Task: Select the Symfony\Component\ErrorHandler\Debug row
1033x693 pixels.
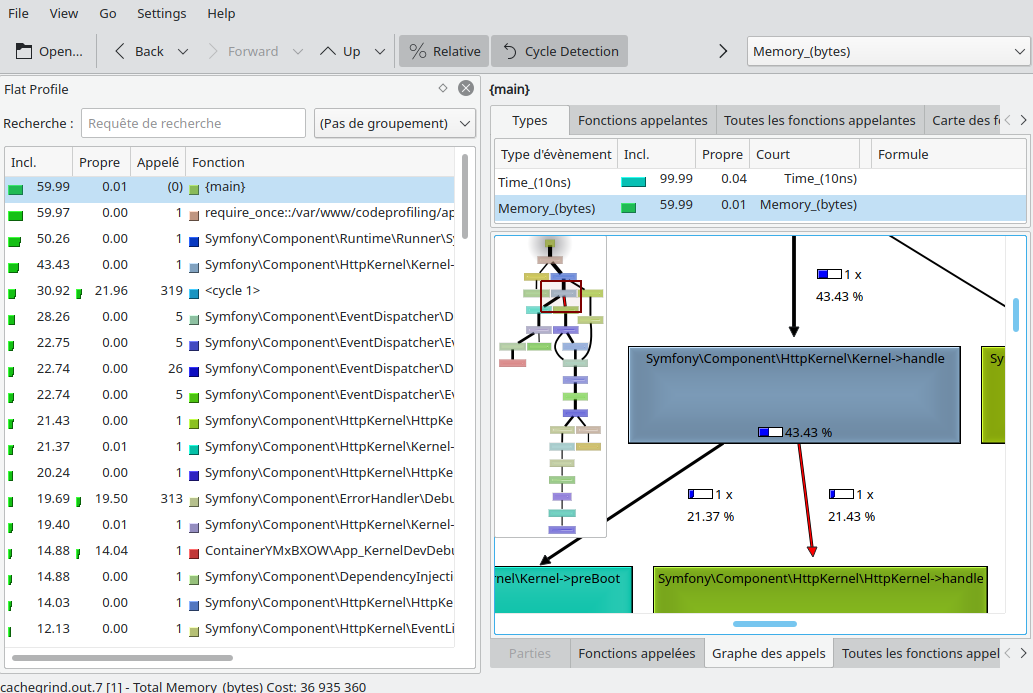Action: pos(230,499)
